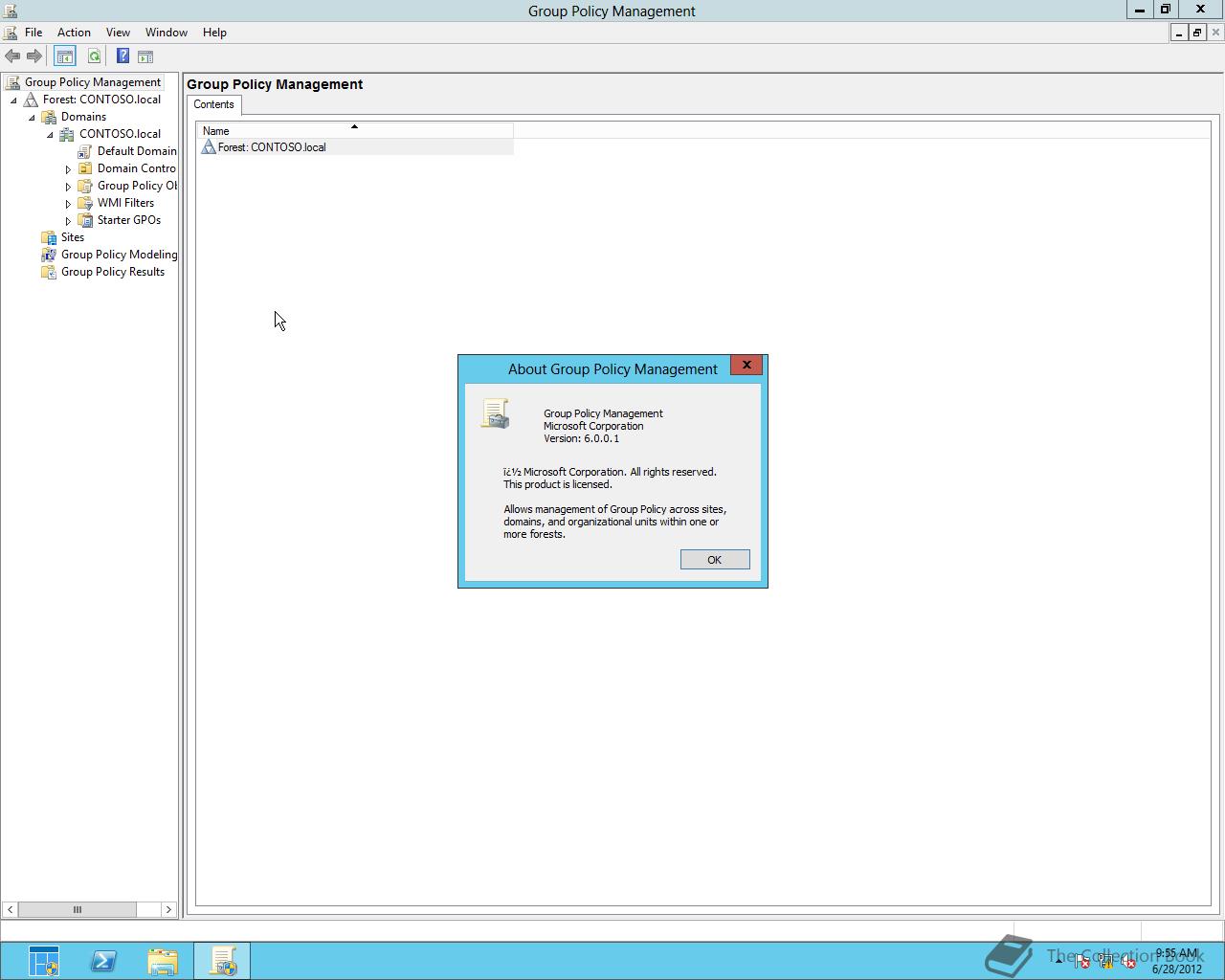Collapse the Forest: CONTOSO.local node

click(x=13, y=100)
